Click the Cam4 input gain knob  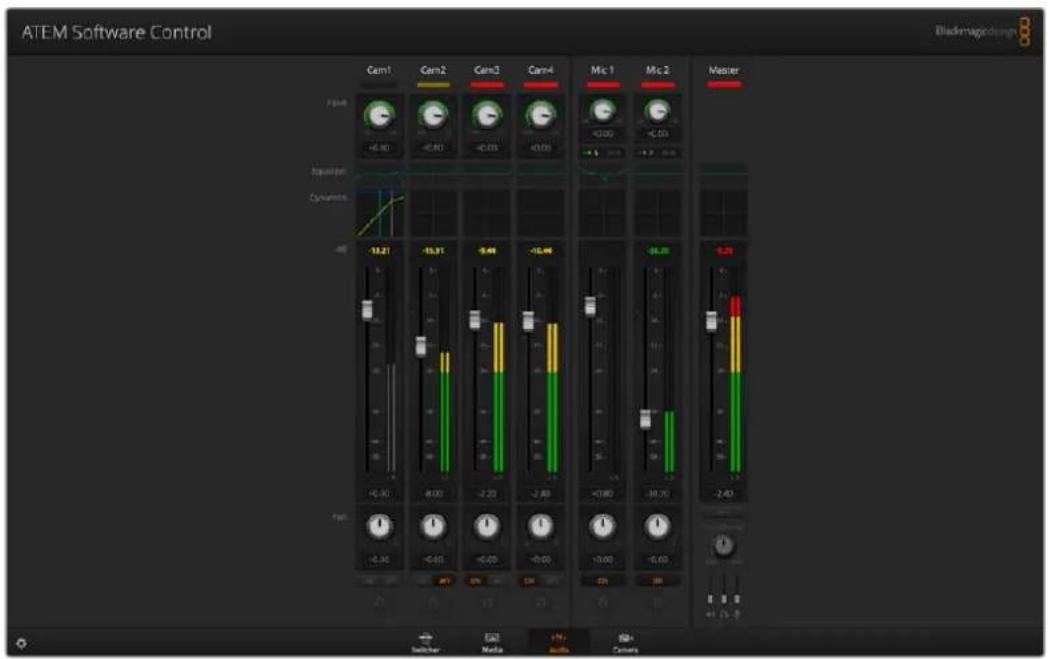coord(541,115)
